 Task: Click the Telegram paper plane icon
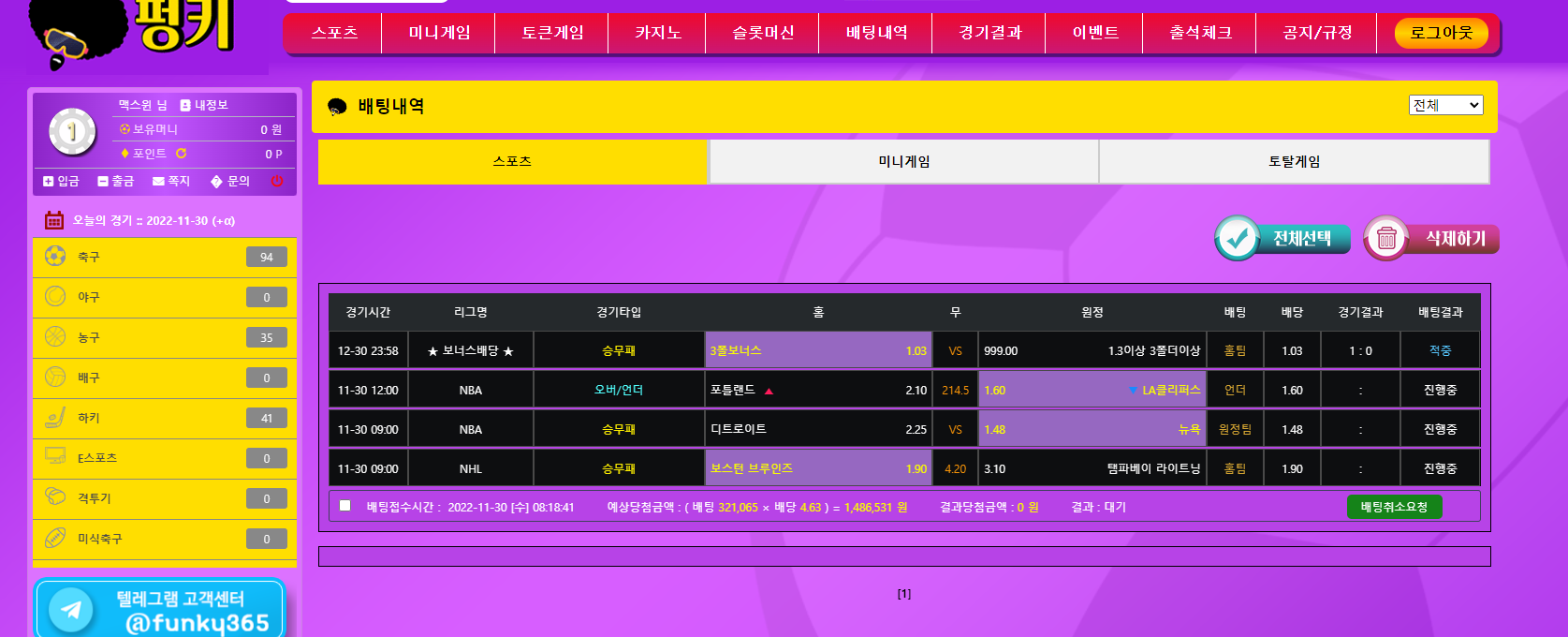coord(71,610)
